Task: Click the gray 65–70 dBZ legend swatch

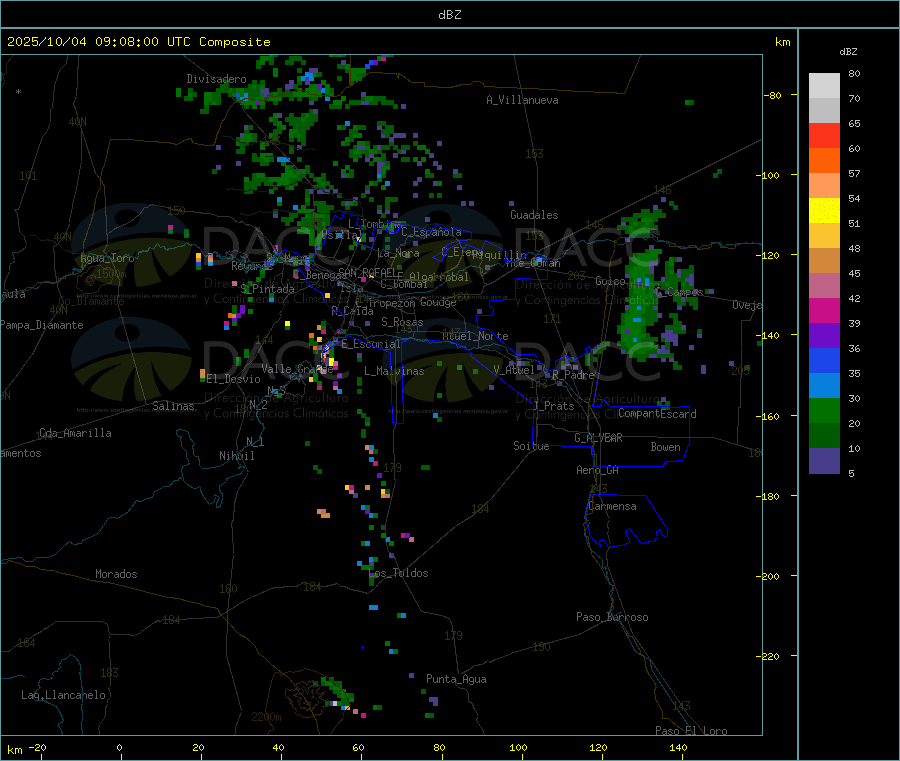Action: click(824, 111)
